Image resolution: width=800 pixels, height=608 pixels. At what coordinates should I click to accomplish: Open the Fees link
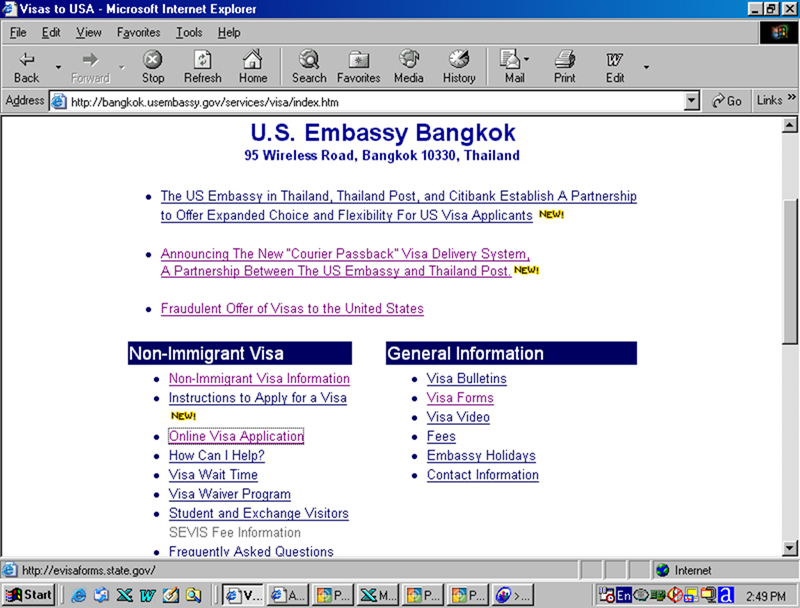(441, 437)
